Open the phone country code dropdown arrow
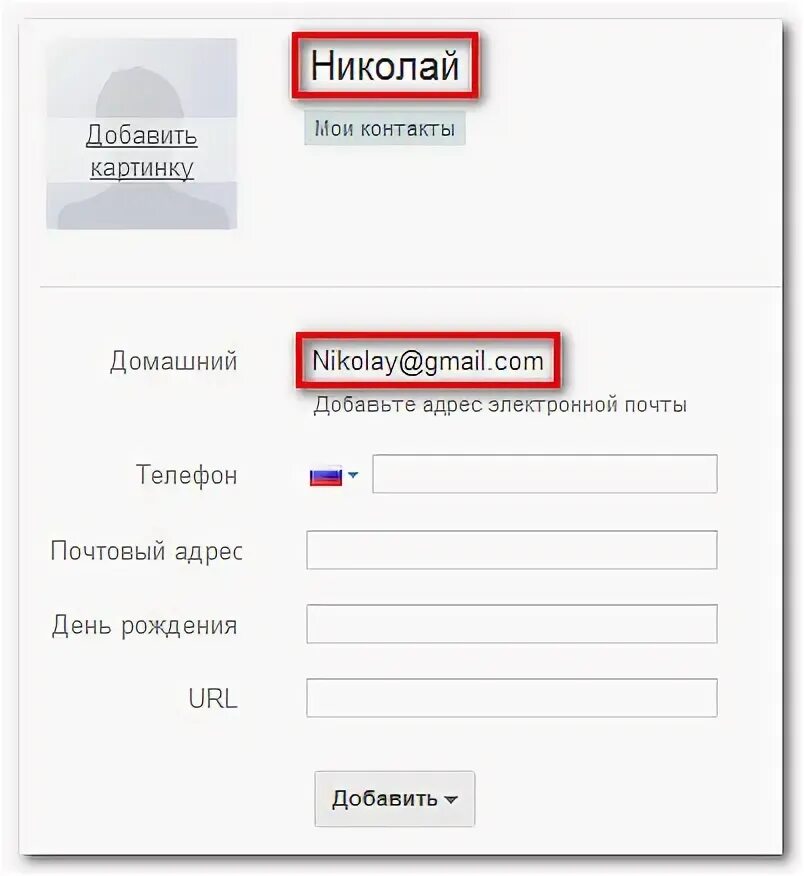 (353, 475)
